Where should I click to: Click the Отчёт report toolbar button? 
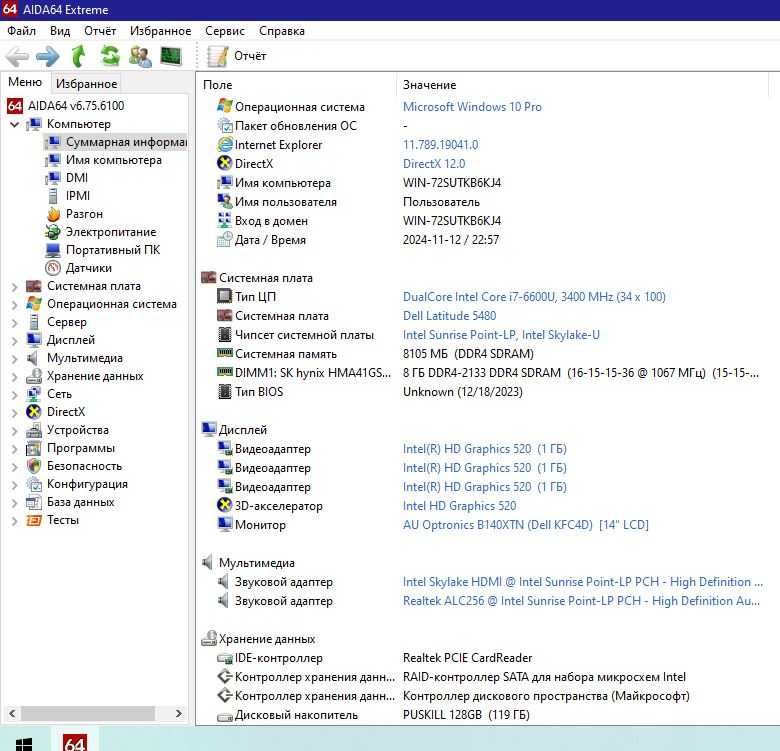tap(237, 56)
